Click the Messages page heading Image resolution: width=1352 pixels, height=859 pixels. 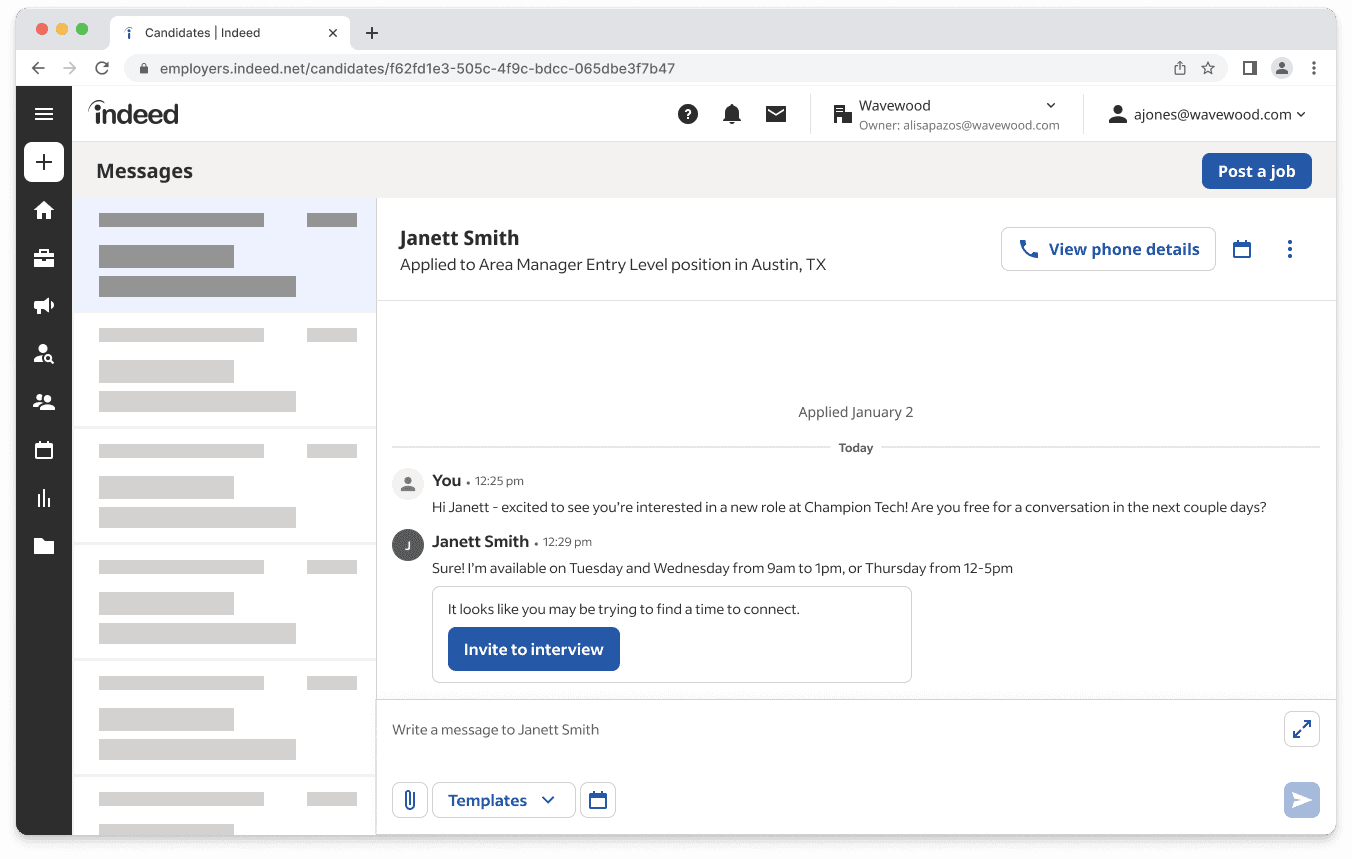(x=144, y=171)
